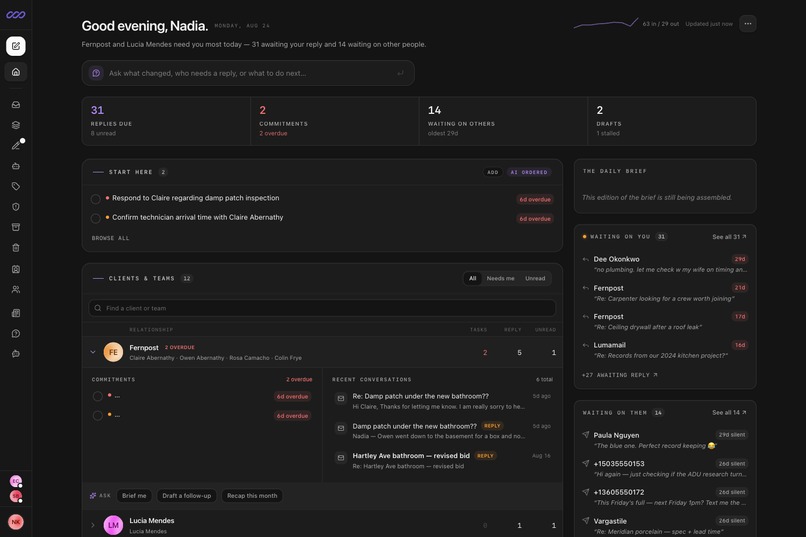Open the +15035550153 waiting thread

pos(665,469)
